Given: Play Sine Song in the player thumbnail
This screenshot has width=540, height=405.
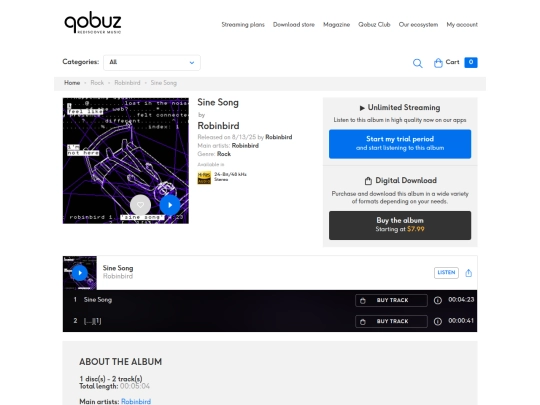Looking at the screenshot, I should coord(80,273).
